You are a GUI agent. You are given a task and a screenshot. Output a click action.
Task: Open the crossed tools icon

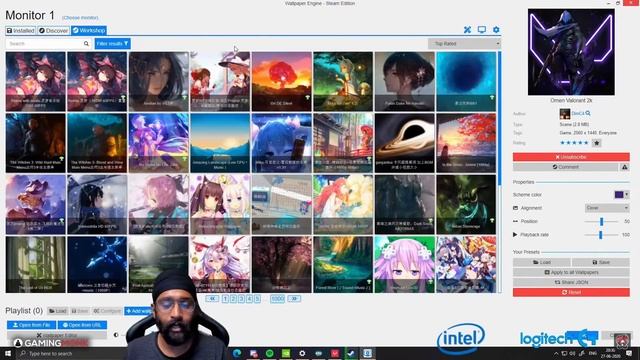point(467,30)
